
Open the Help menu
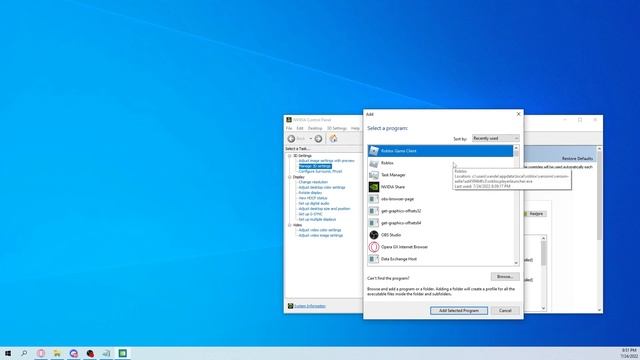(356, 128)
